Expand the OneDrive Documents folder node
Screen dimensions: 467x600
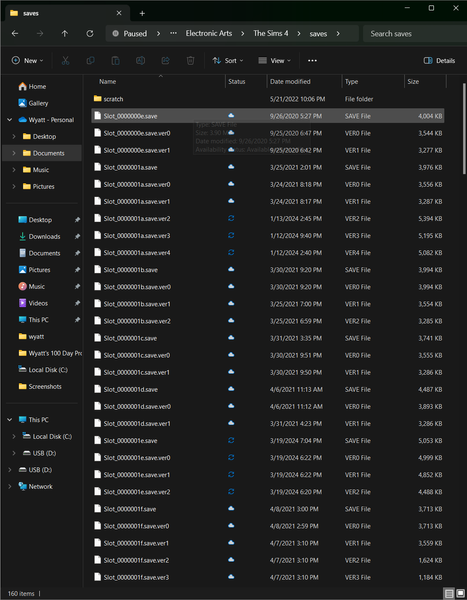pyautogui.click(x=14, y=153)
